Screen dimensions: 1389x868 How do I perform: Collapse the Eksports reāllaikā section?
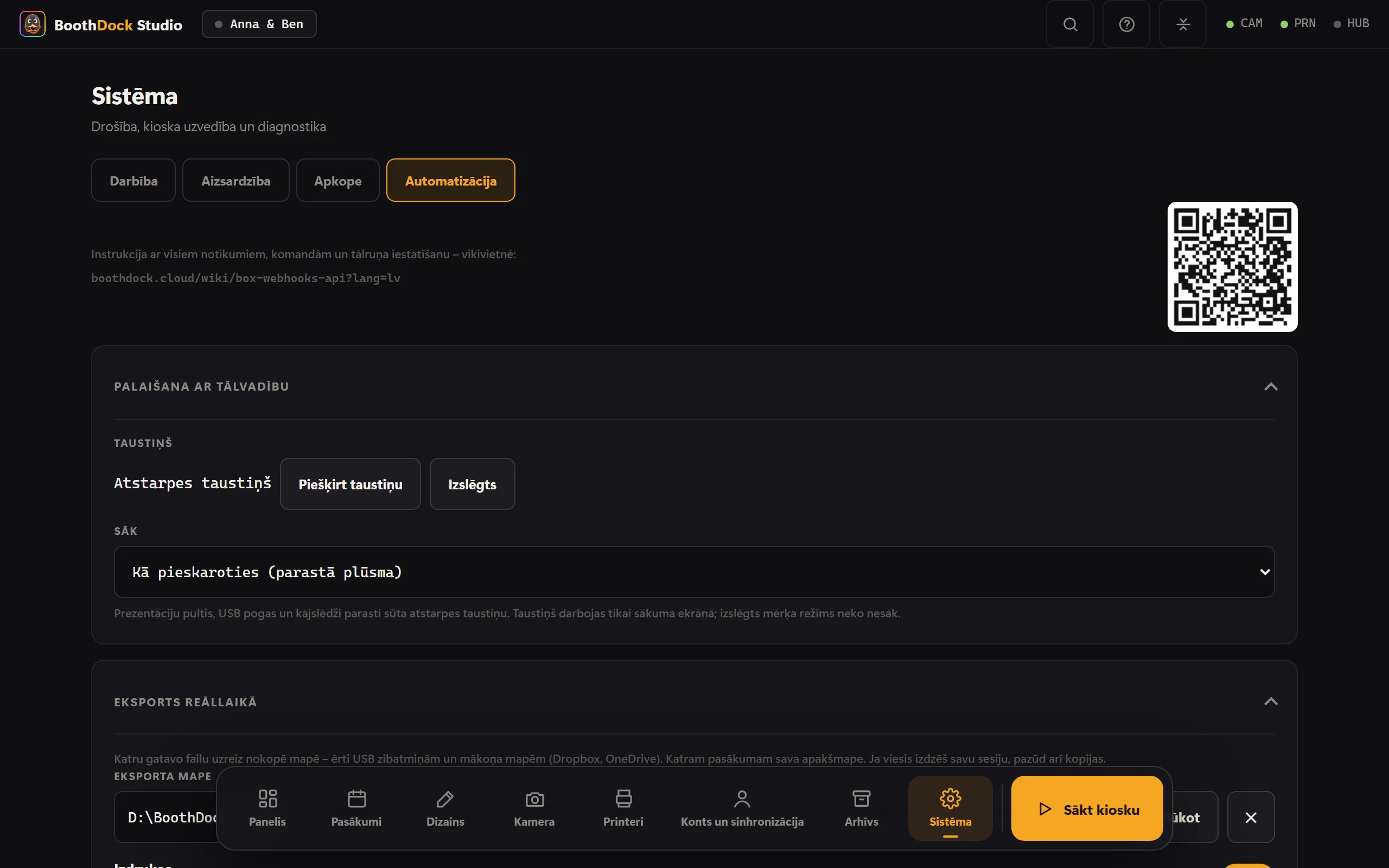[x=1271, y=701]
